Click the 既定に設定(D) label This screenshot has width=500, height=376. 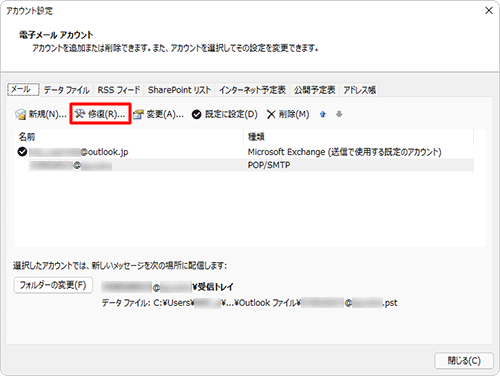pyautogui.click(x=231, y=114)
